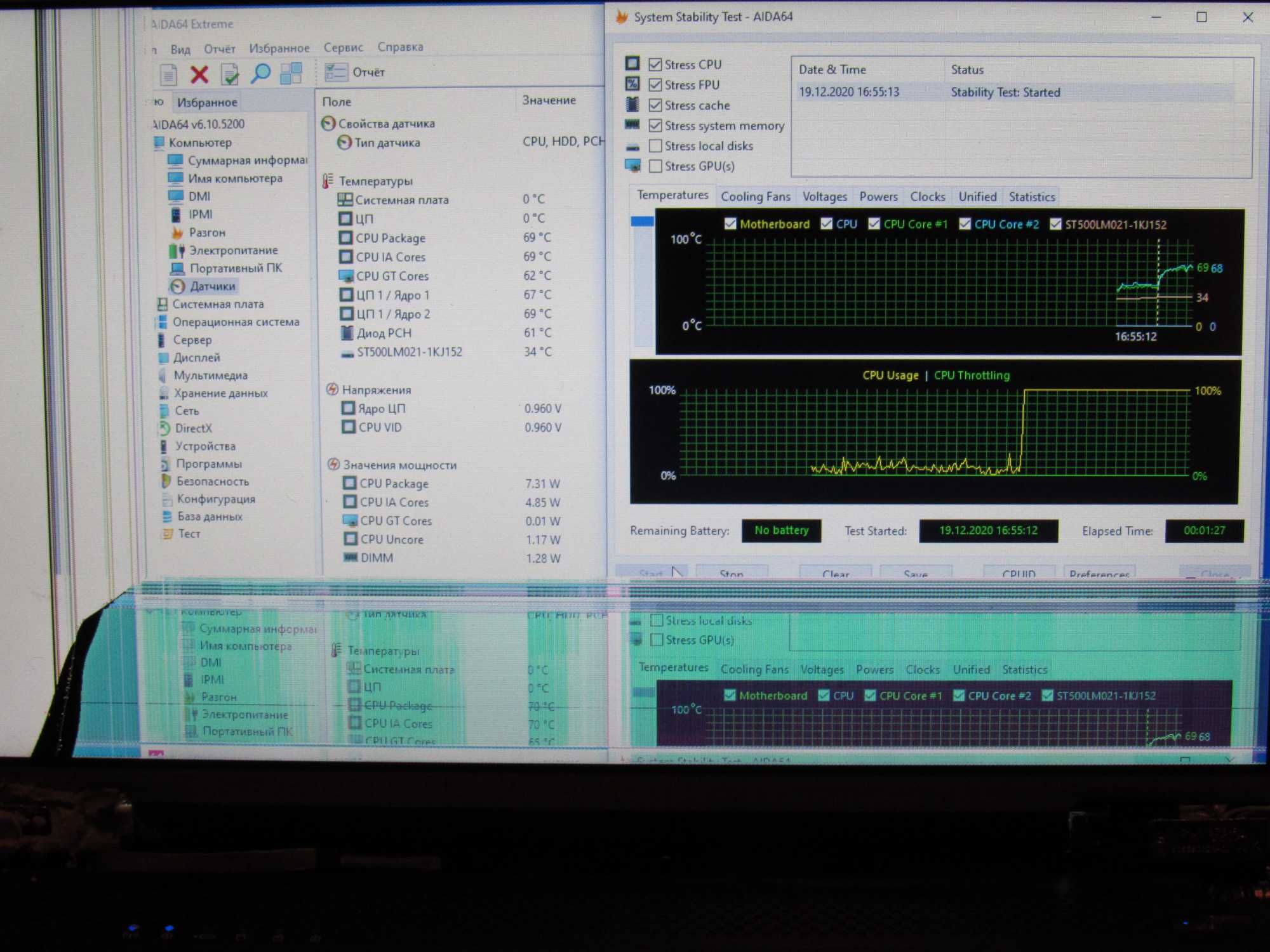Viewport: 1270px width, 952px height.
Task: Switch to the Cooling Fans tab
Action: pyautogui.click(x=755, y=196)
